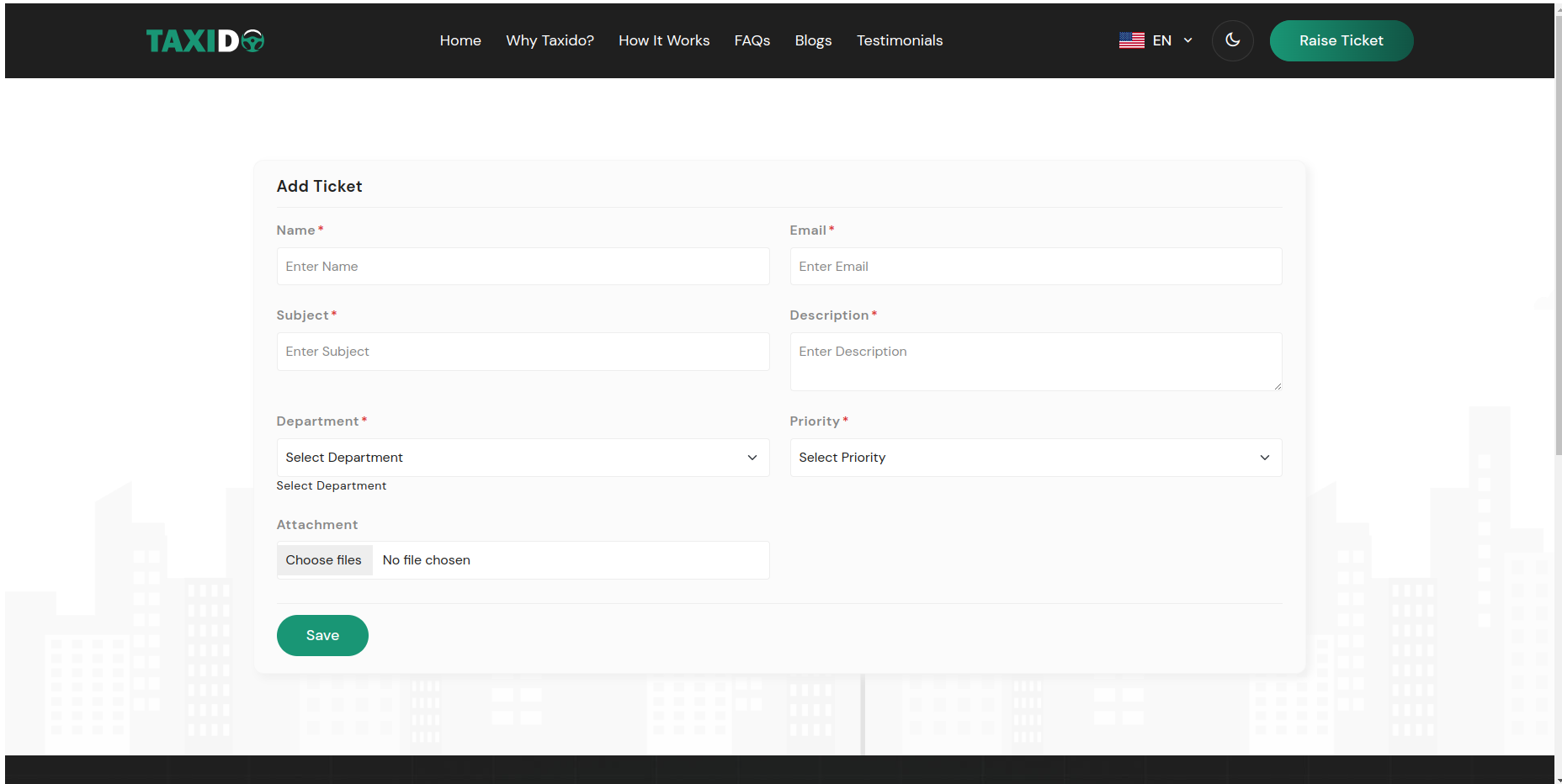Select the Enter Subject input
1562x784 pixels.
point(522,352)
